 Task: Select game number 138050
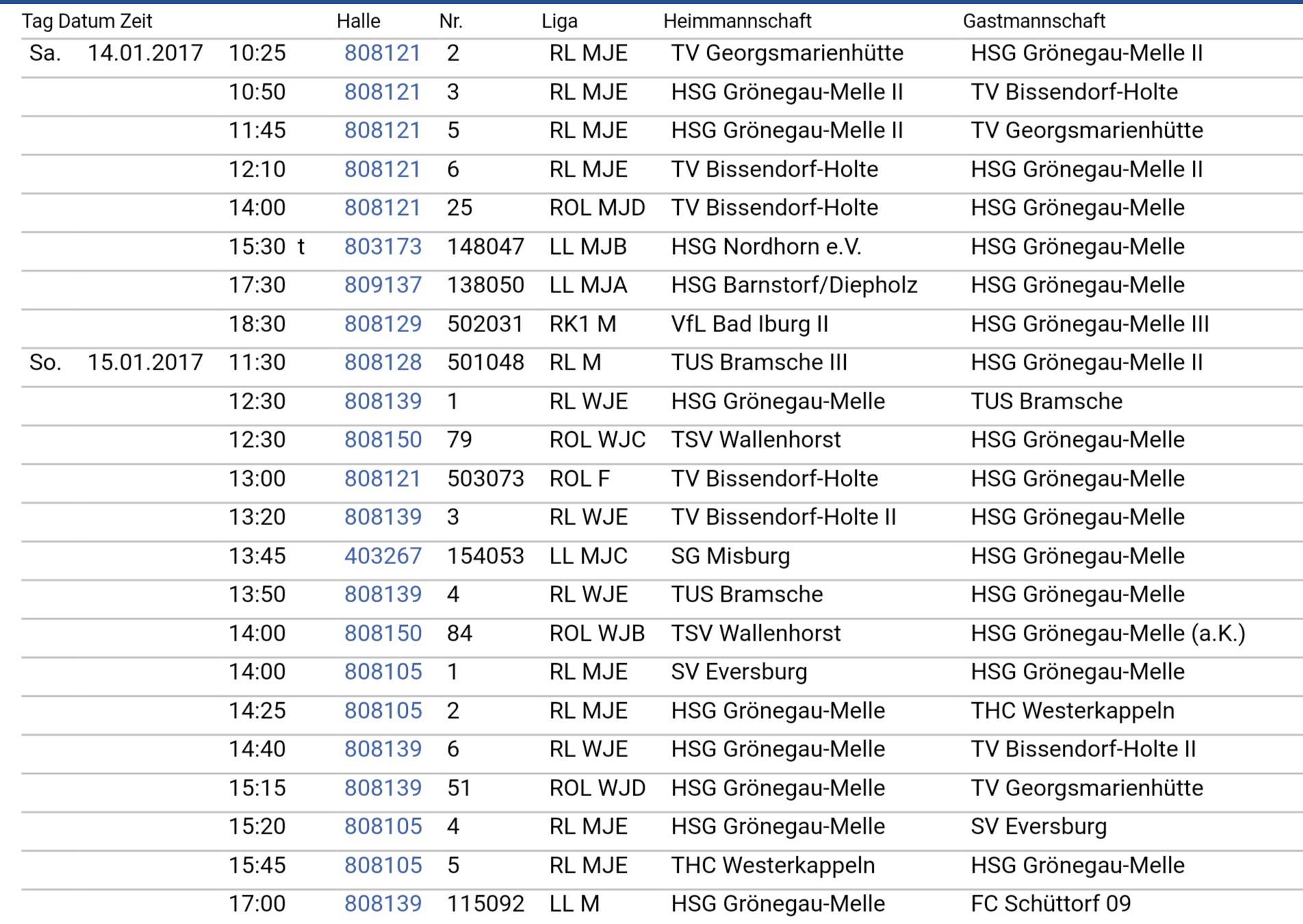[485, 285]
